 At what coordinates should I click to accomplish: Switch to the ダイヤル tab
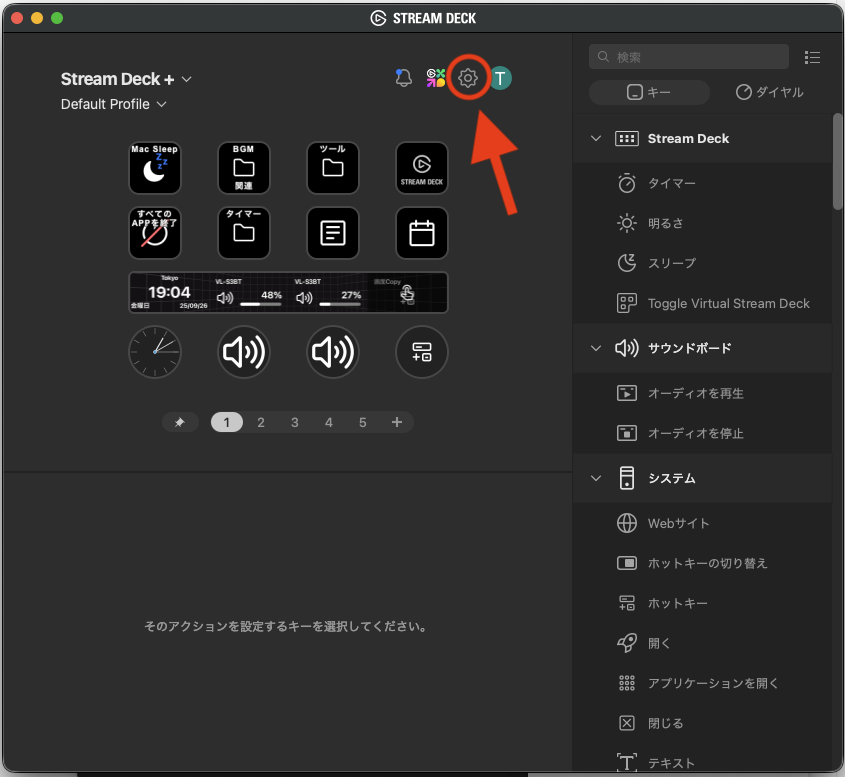770,92
